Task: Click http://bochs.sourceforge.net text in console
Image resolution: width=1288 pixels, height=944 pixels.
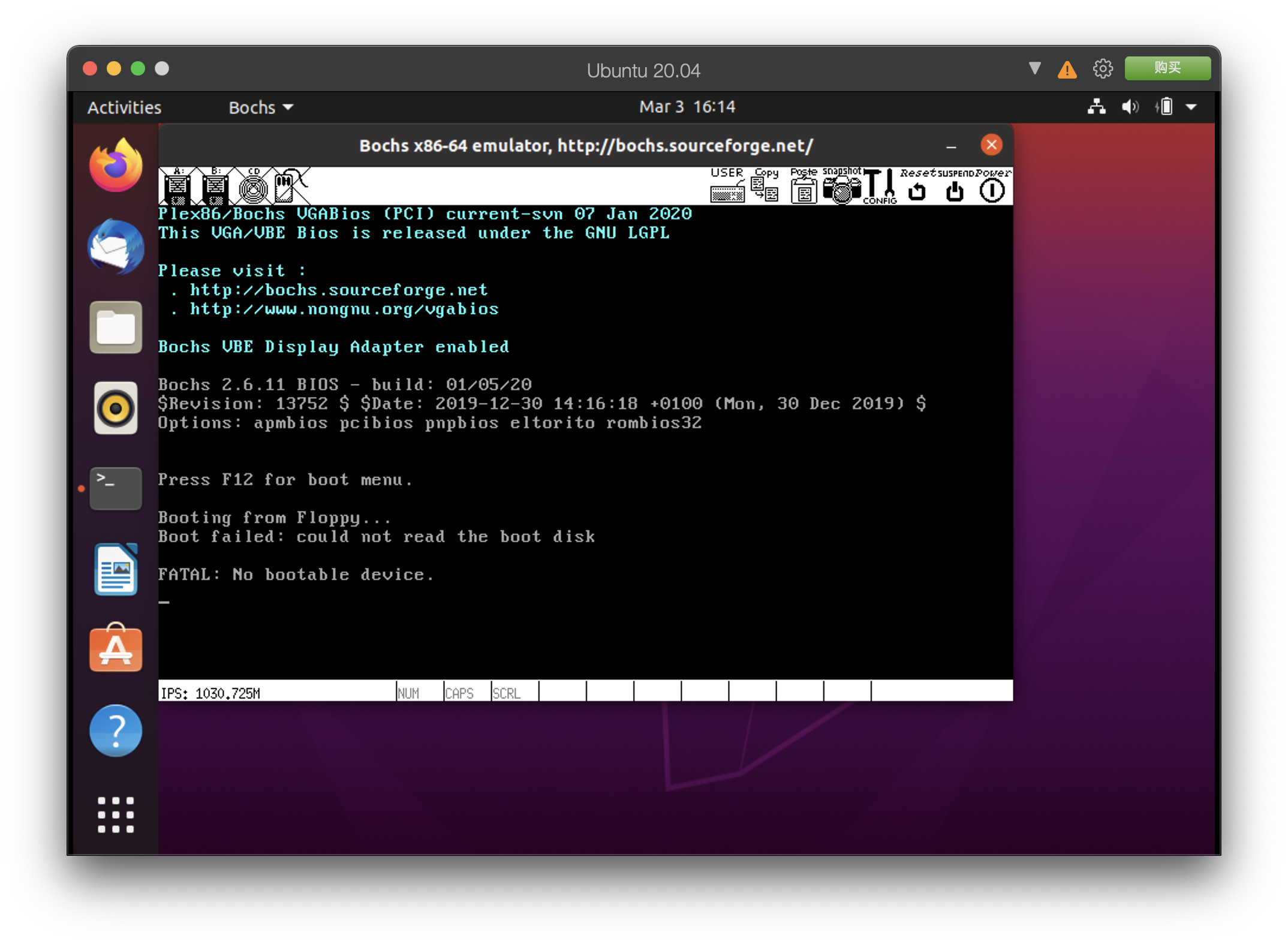Action: click(x=339, y=290)
